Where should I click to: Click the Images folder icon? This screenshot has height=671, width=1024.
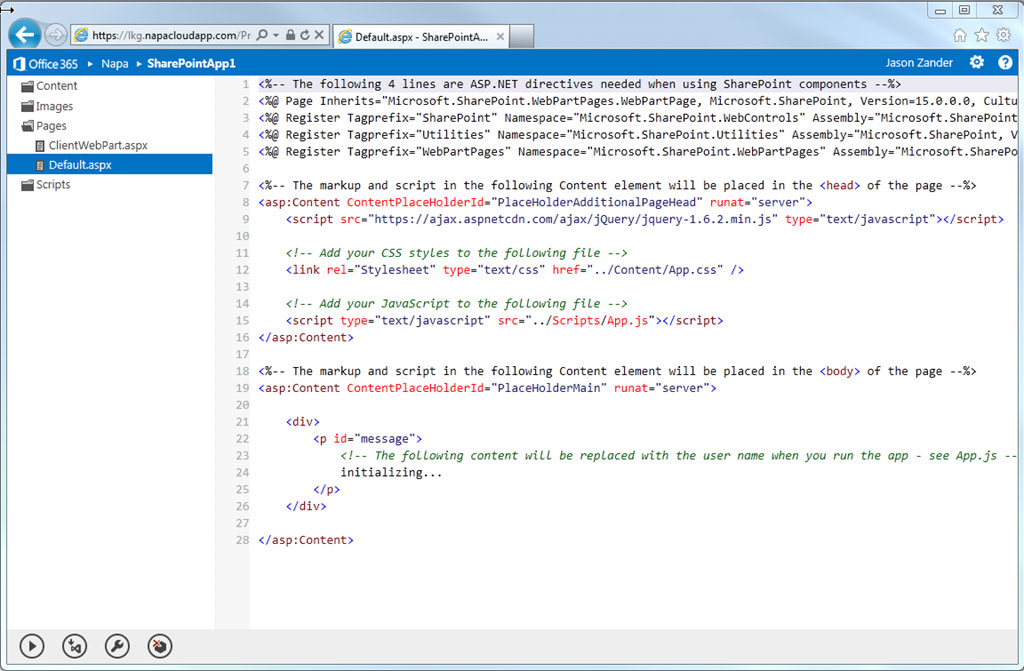coord(27,106)
